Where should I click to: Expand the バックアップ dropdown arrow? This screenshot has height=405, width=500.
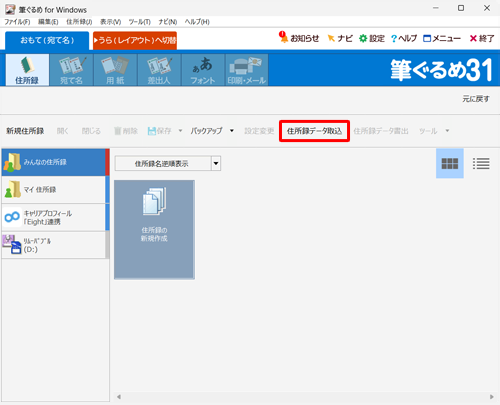(x=232, y=131)
